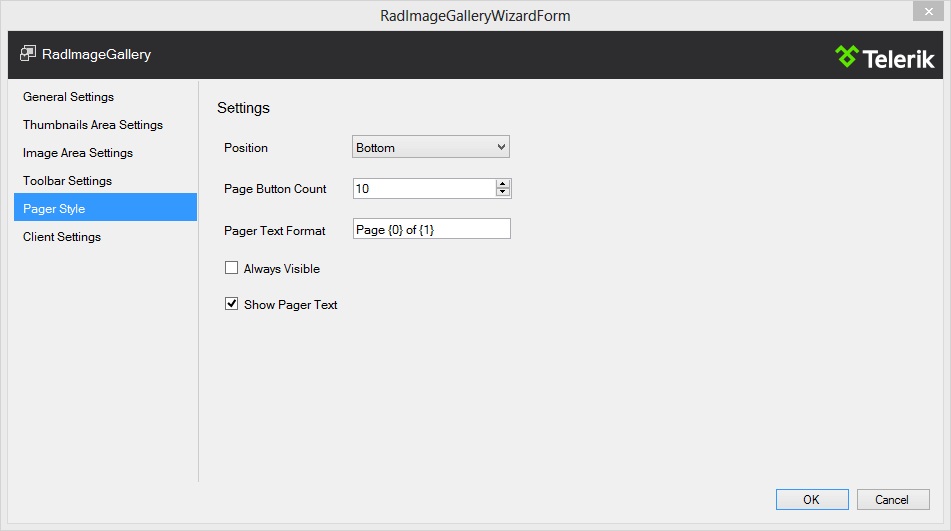Click the Settings heading label
This screenshot has width=951, height=531.
tap(243, 108)
